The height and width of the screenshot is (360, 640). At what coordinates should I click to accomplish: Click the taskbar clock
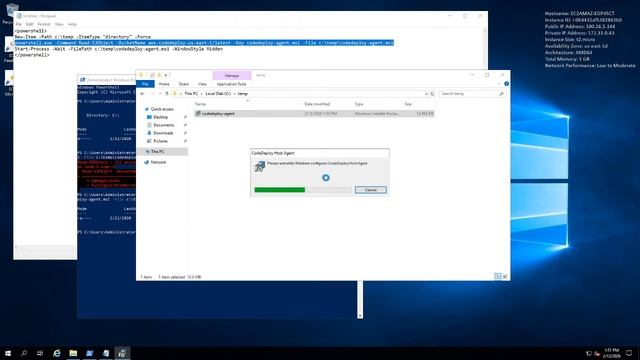click(x=611, y=353)
